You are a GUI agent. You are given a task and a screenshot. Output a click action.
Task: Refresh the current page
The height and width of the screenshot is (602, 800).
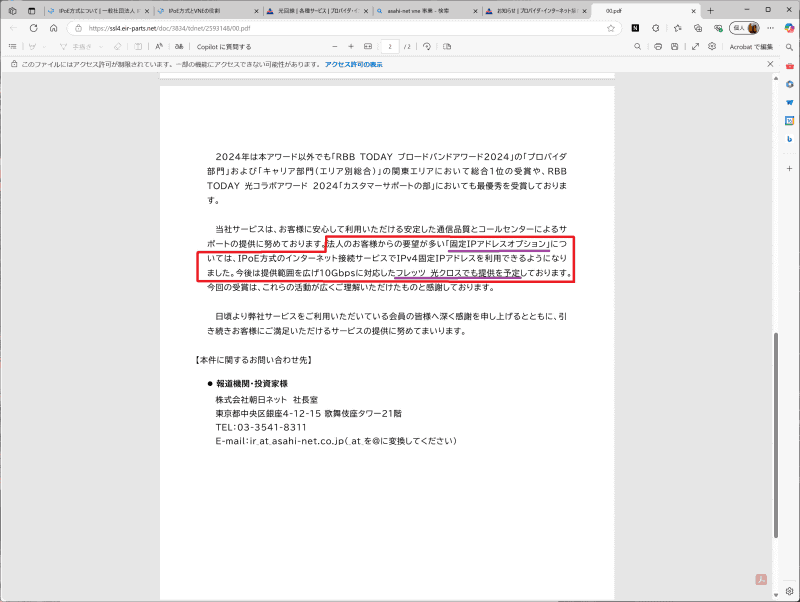pyautogui.click(x=33, y=28)
